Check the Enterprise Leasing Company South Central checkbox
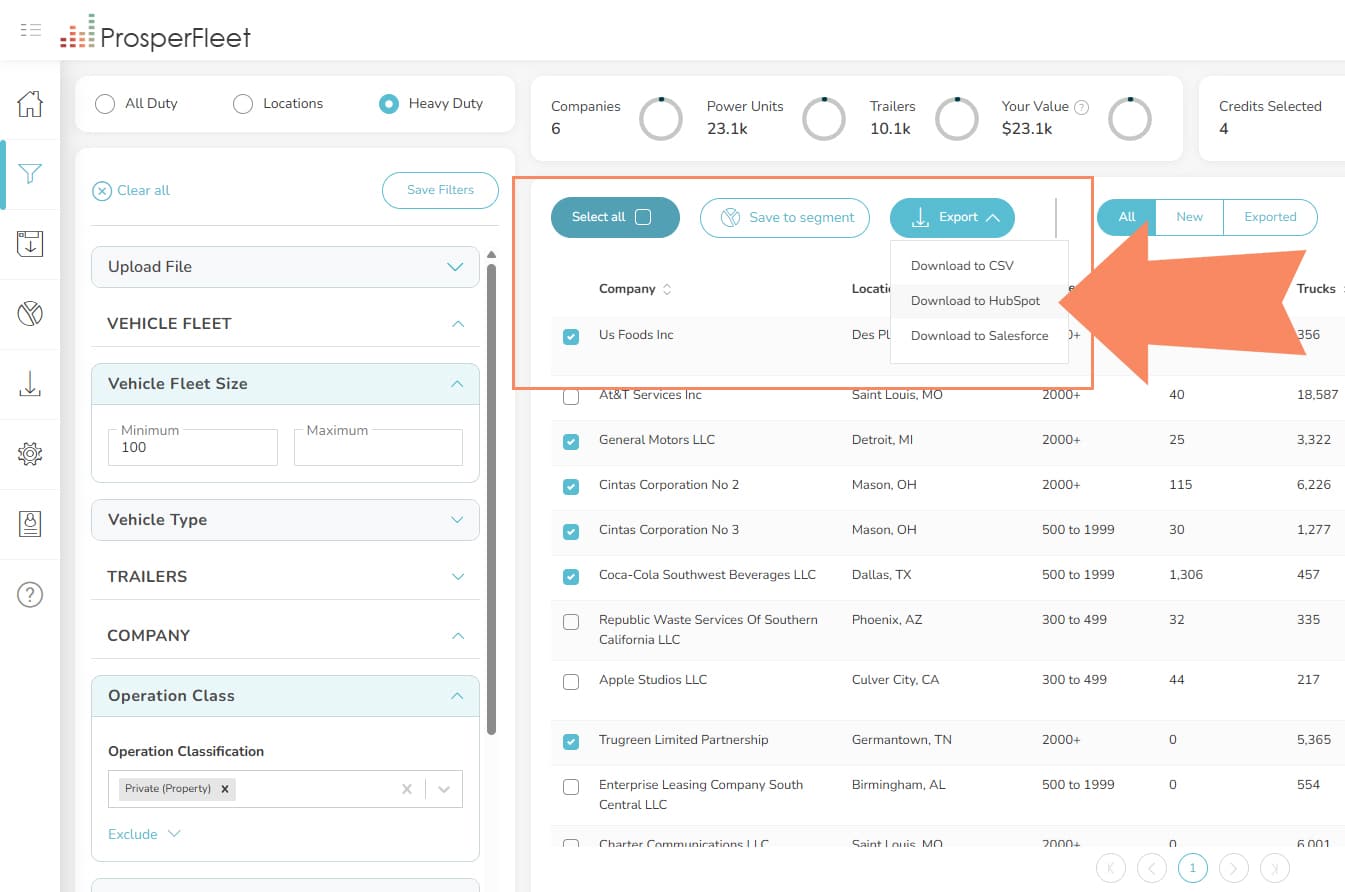 [571, 787]
